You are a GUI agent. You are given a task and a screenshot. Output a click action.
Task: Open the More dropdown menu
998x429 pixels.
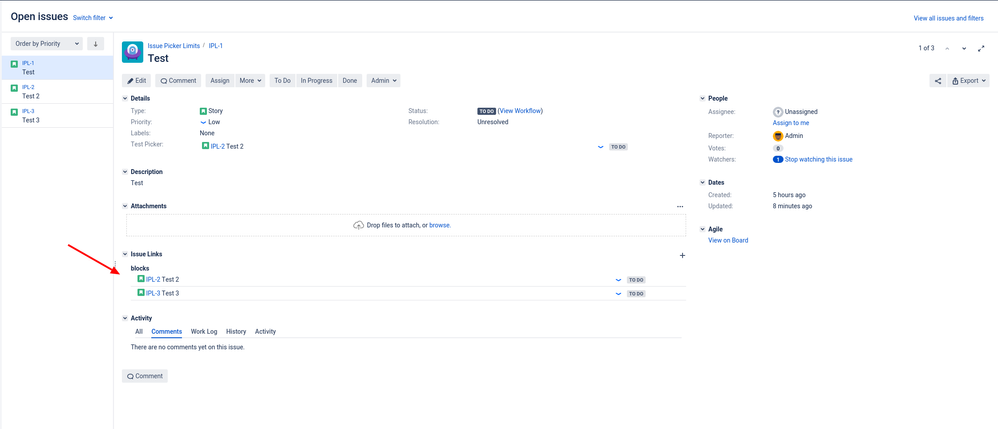[250, 81]
